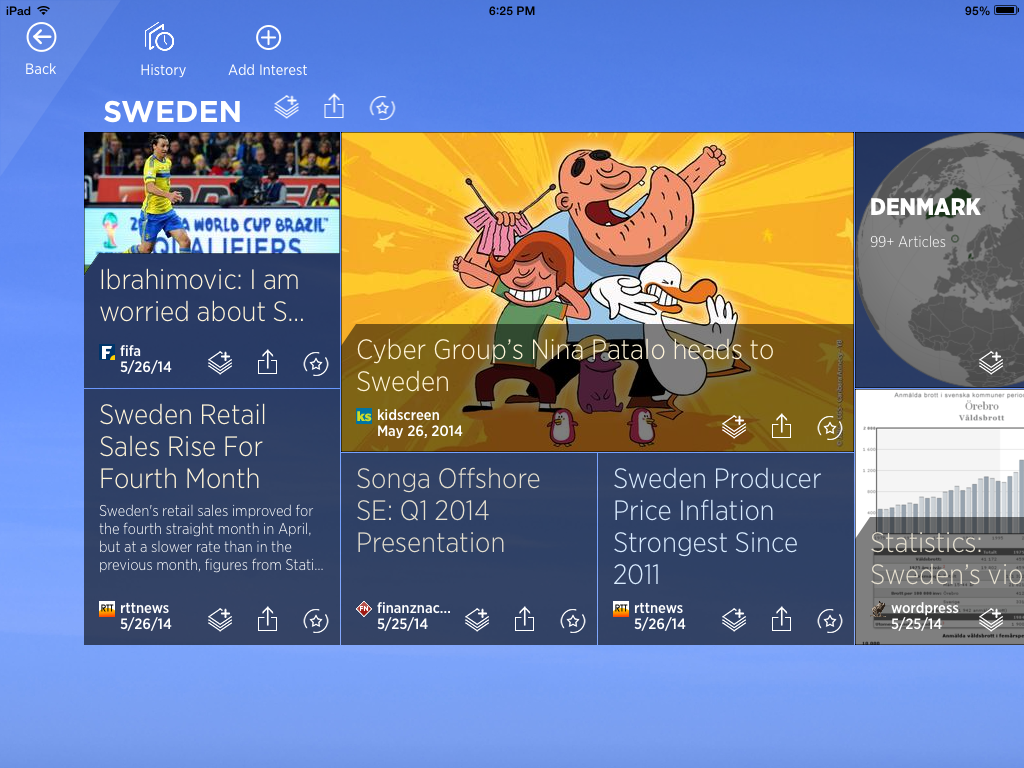Image resolution: width=1024 pixels, height=768 pixels.
Task: Tap the 6:25 PM status clock
Action: pos(512,10)
